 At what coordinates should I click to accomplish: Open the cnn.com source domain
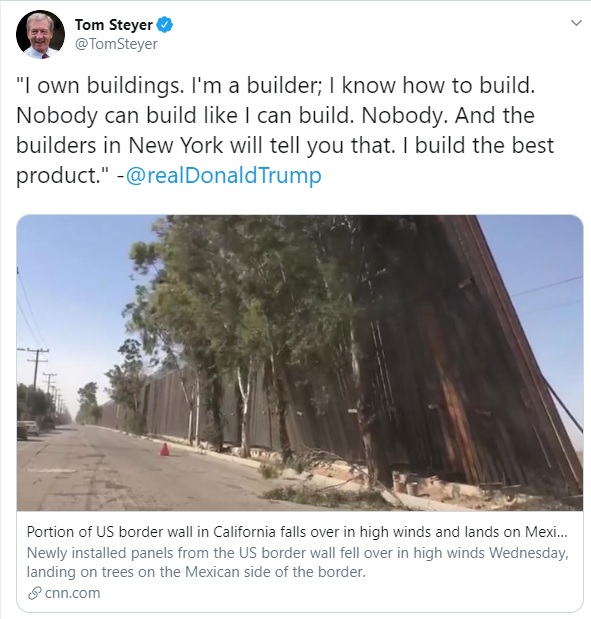pyautogui.click(x=73, y=593)
